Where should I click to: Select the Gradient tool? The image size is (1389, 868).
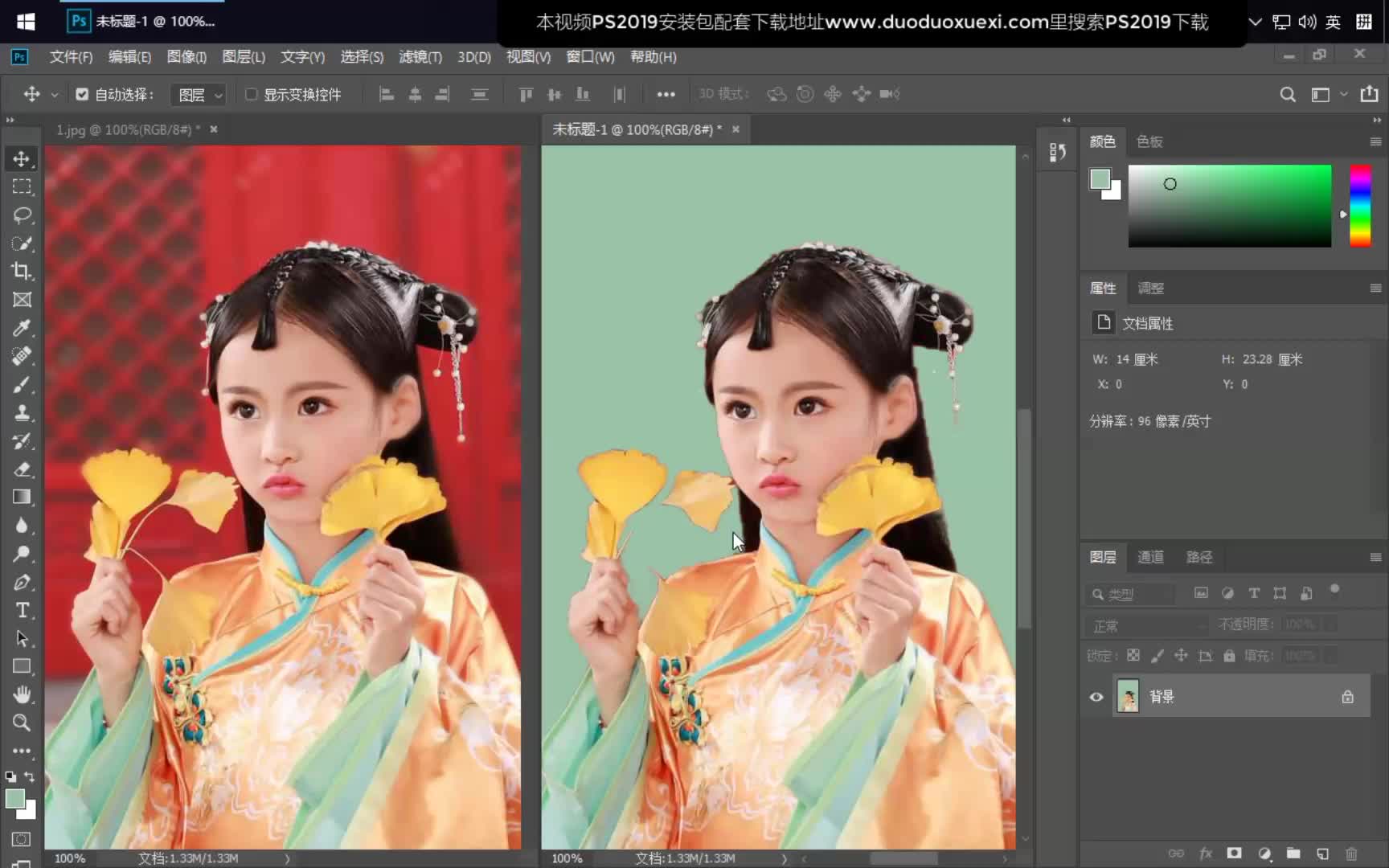[x=22, y=497]
